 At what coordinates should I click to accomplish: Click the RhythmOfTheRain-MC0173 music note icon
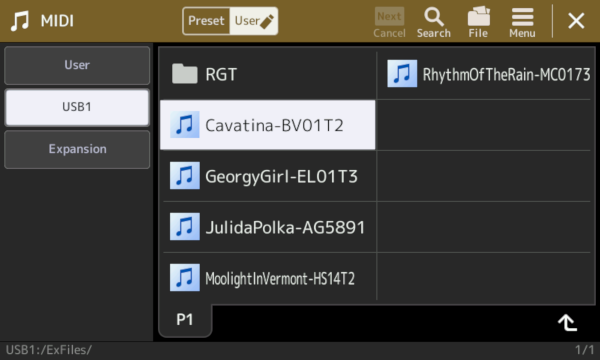click(x=402, y=73)
